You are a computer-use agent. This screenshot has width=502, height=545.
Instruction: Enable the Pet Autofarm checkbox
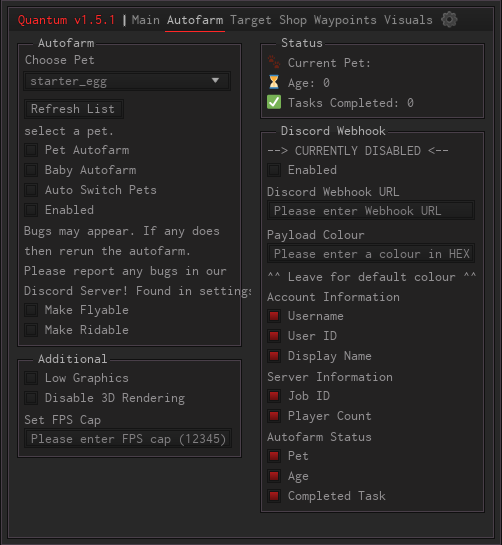[x=31, y=150]
